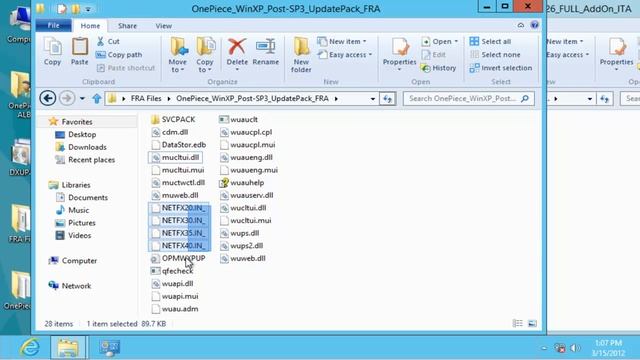Switch to the Share ribbon tab
The height and width of the screenshot is (360, 640).
[x=127, y=25]
